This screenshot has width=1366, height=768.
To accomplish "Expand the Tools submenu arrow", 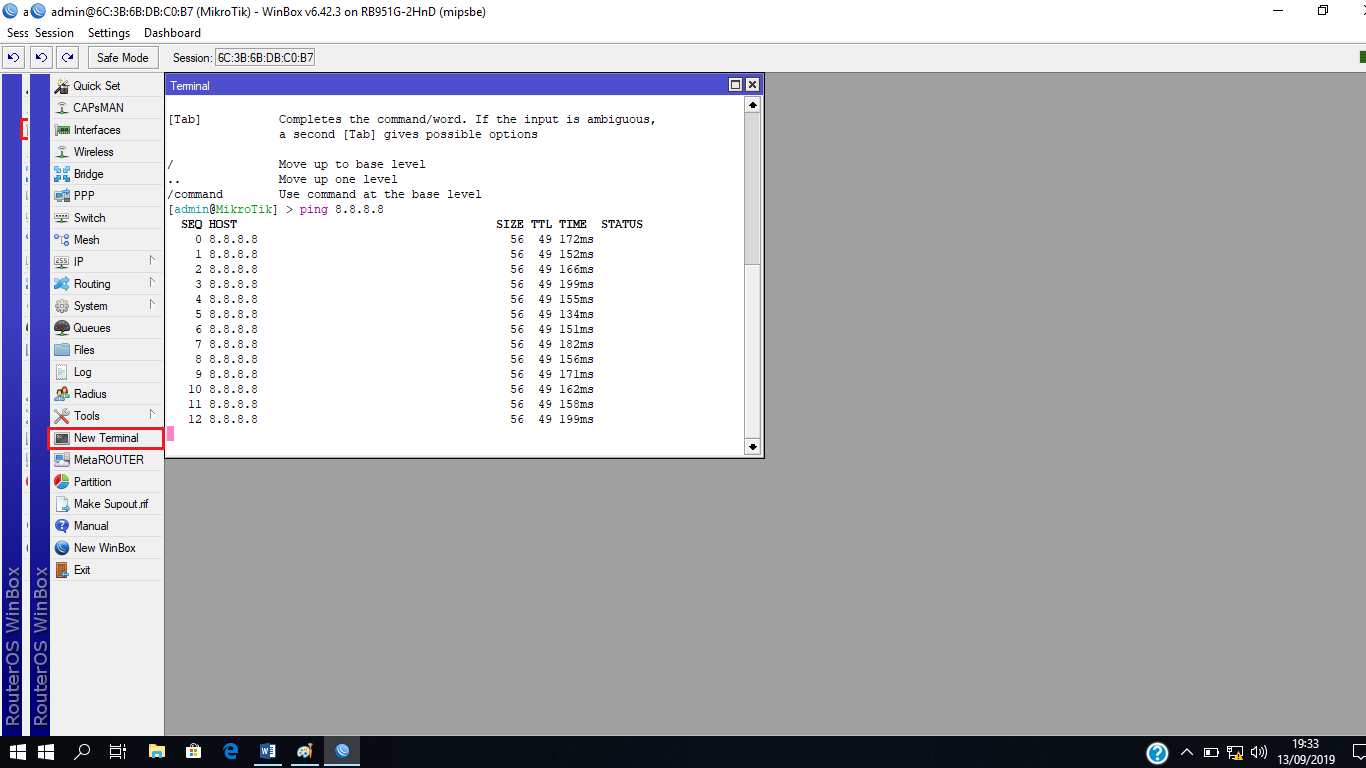I will tap(152, 414).
